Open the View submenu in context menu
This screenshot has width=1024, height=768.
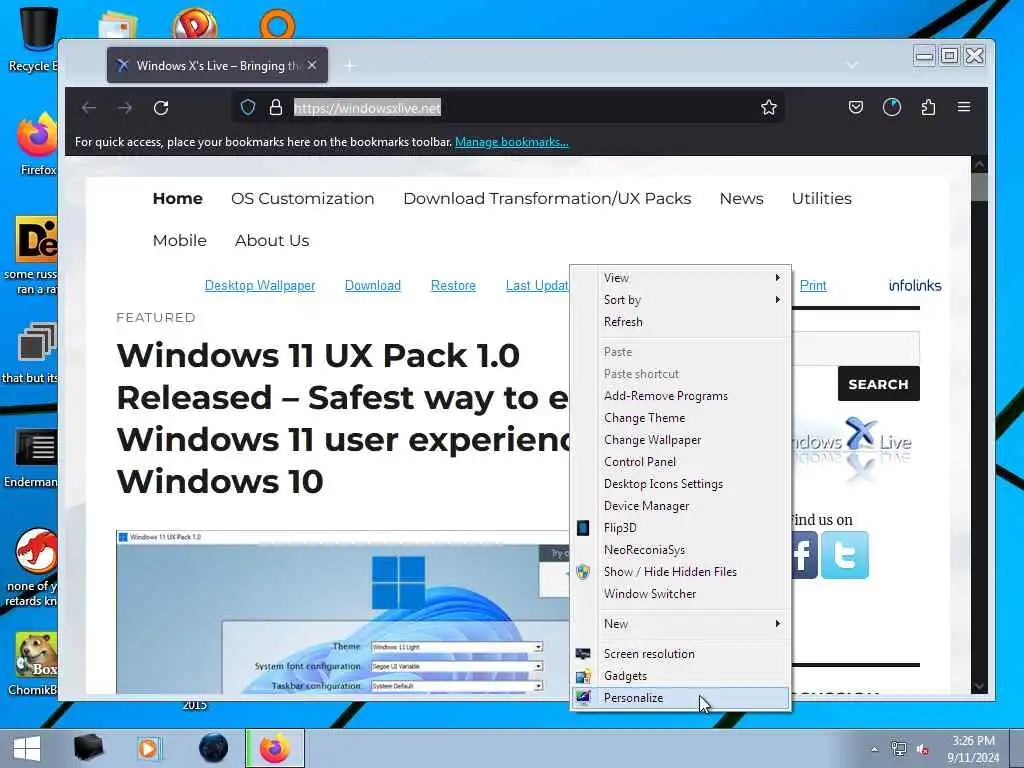point(680,278)
